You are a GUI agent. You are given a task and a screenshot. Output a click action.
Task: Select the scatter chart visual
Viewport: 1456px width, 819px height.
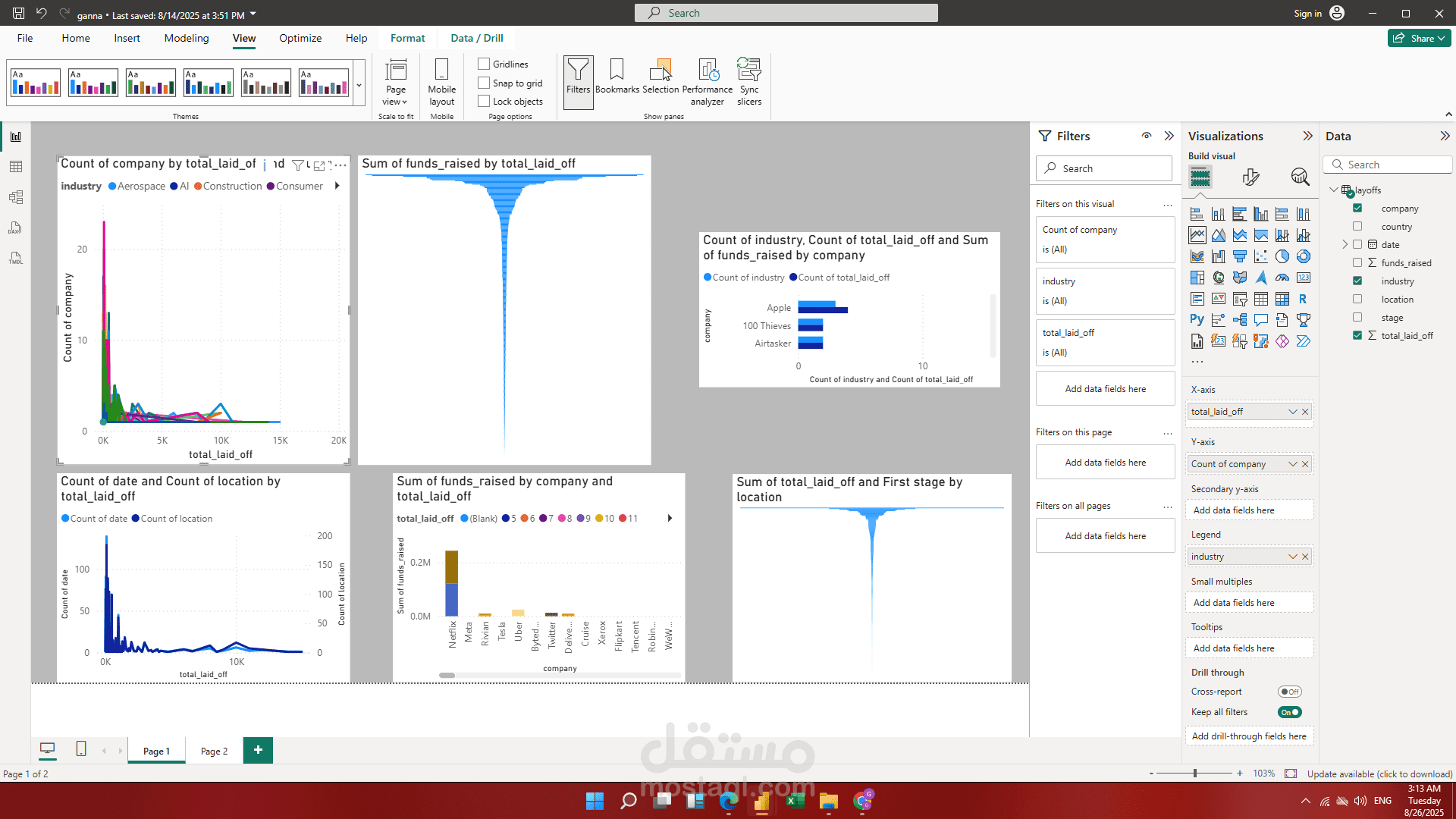coord(1261,257)
